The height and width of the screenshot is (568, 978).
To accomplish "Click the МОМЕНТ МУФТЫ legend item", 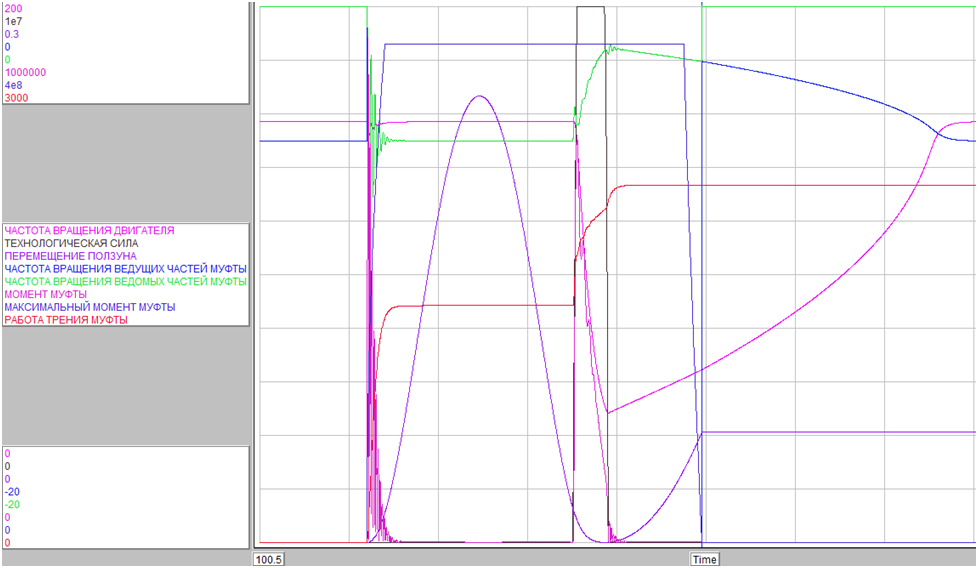I will 45,295.
